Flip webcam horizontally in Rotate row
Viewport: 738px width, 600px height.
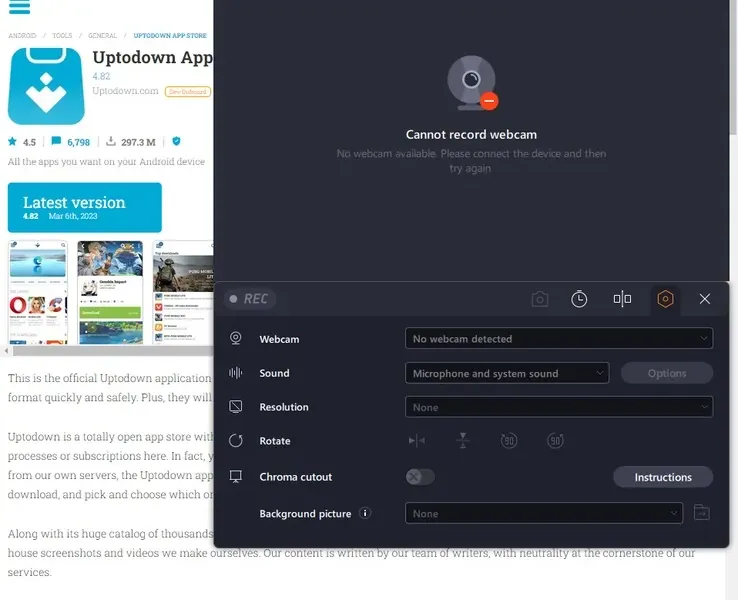417,441
